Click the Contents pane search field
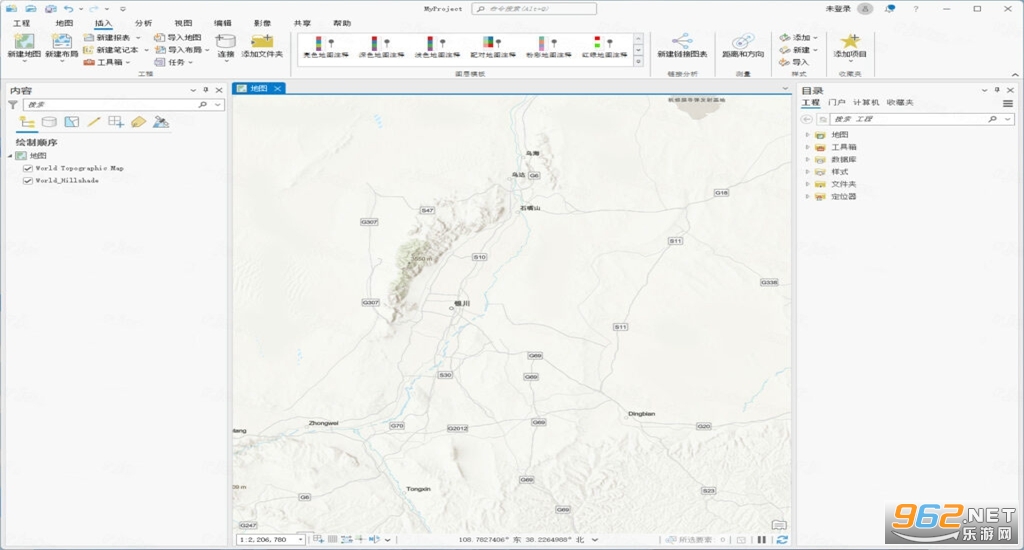The width and height of the screenshot is (1024, 550). click(124, 105)
